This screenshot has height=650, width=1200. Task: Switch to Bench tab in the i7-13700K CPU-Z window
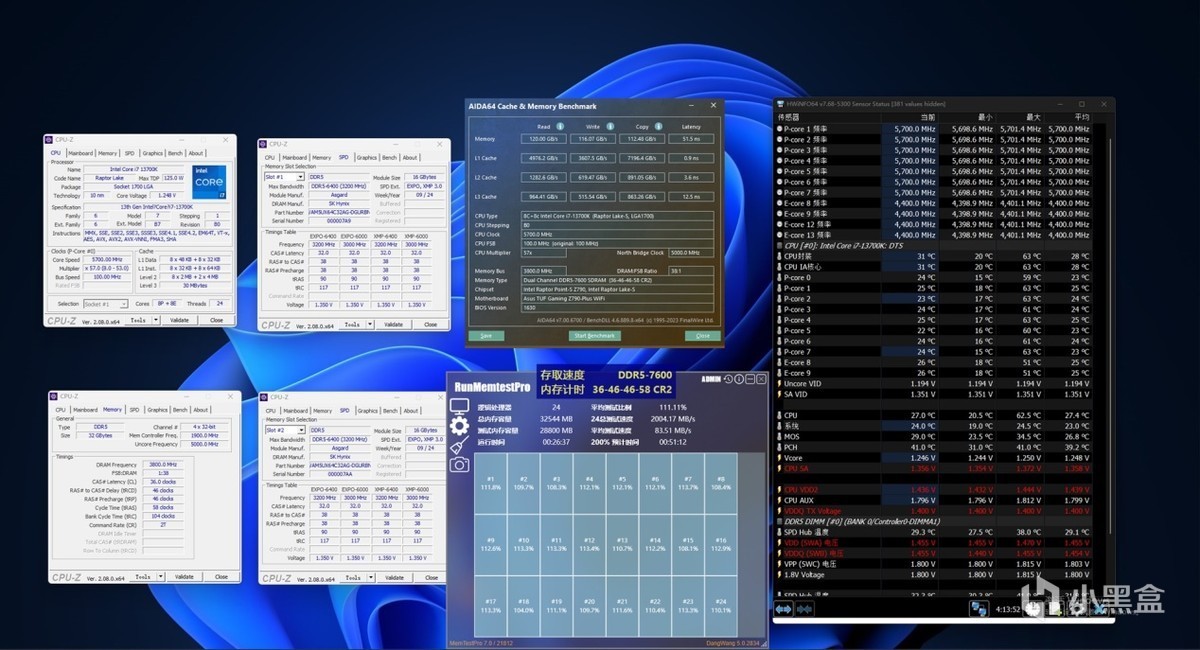point(175,153)
